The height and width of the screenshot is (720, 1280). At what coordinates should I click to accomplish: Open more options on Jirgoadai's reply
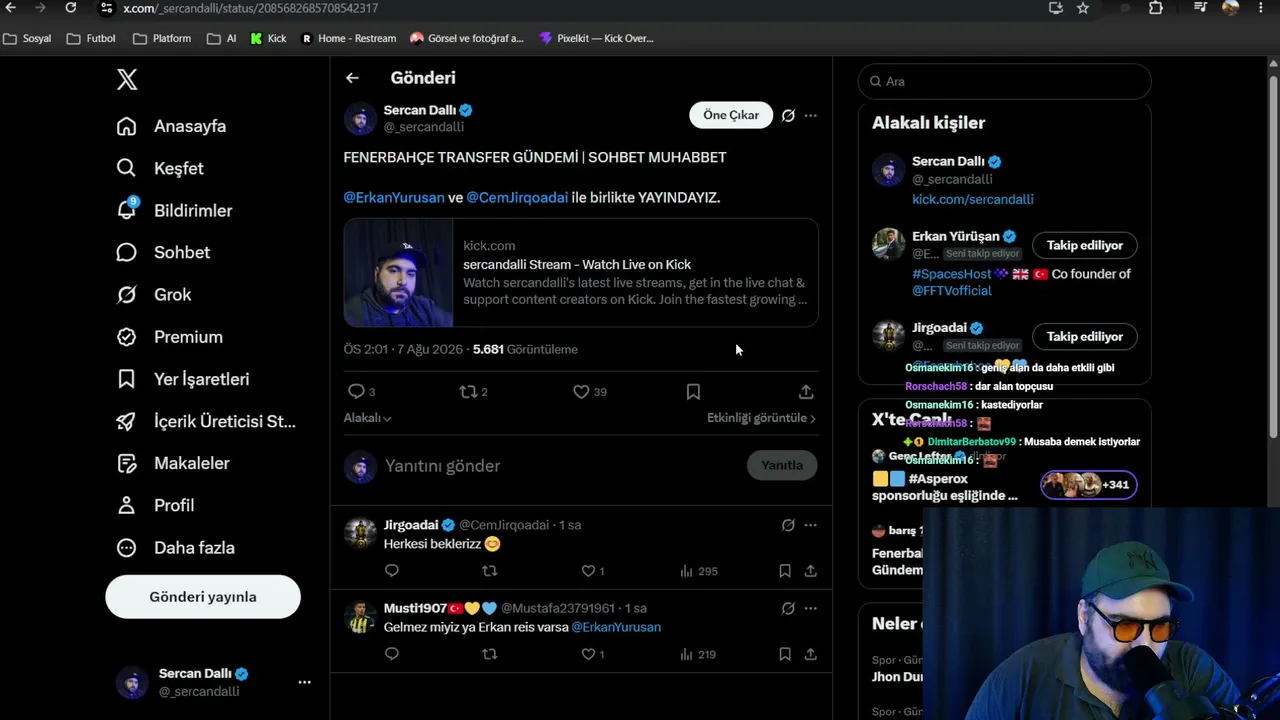tap(810, 525)
